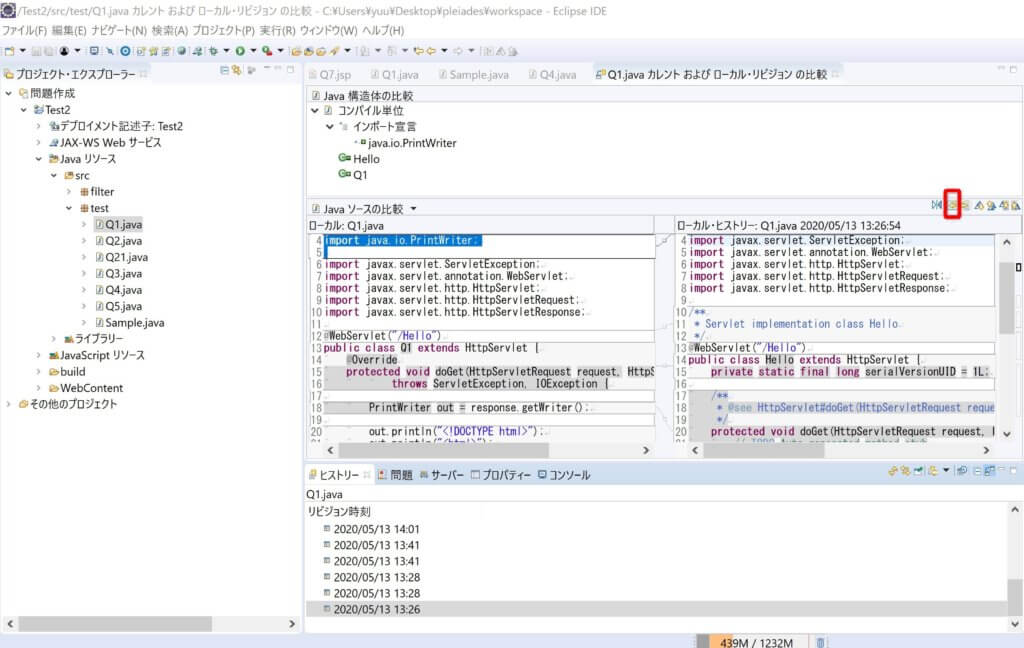
Task: Click the person avatar toolbar icon
Action: [64, 51]
